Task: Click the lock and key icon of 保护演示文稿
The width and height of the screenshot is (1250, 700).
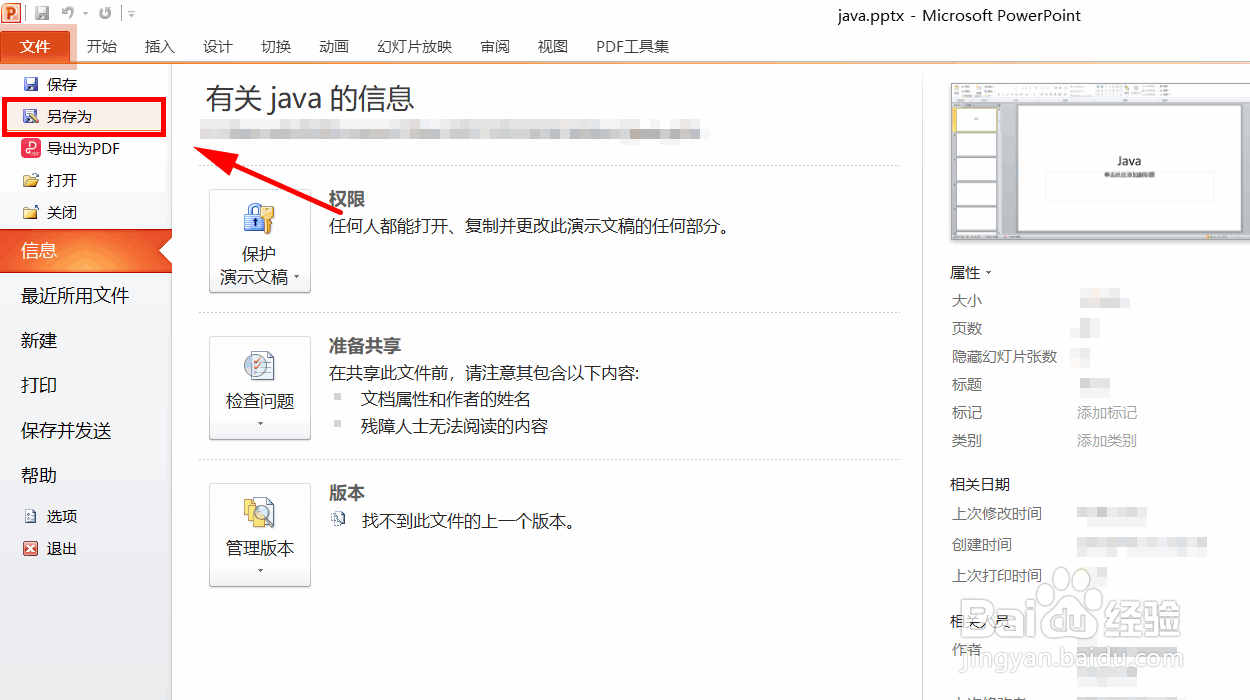Action: click(x=259, y=218)
